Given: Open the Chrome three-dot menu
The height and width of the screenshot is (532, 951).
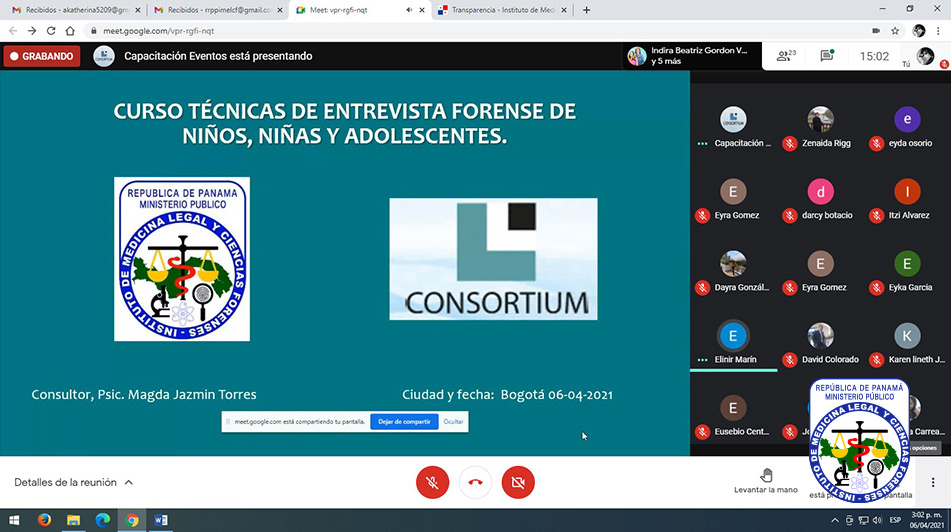Looking at the screenshot, I should click(938, 30).
